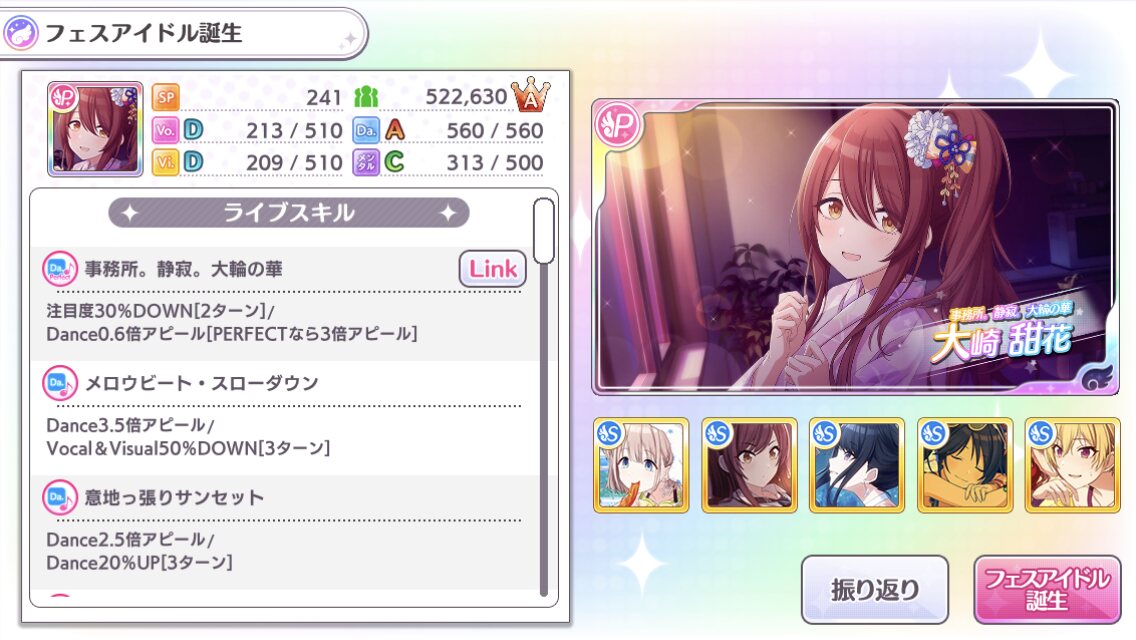Click the フェスアイドル誕生 pink button
This screenshot has width=1136, height=640.
pyautogui.click(x=1047, y=589)
